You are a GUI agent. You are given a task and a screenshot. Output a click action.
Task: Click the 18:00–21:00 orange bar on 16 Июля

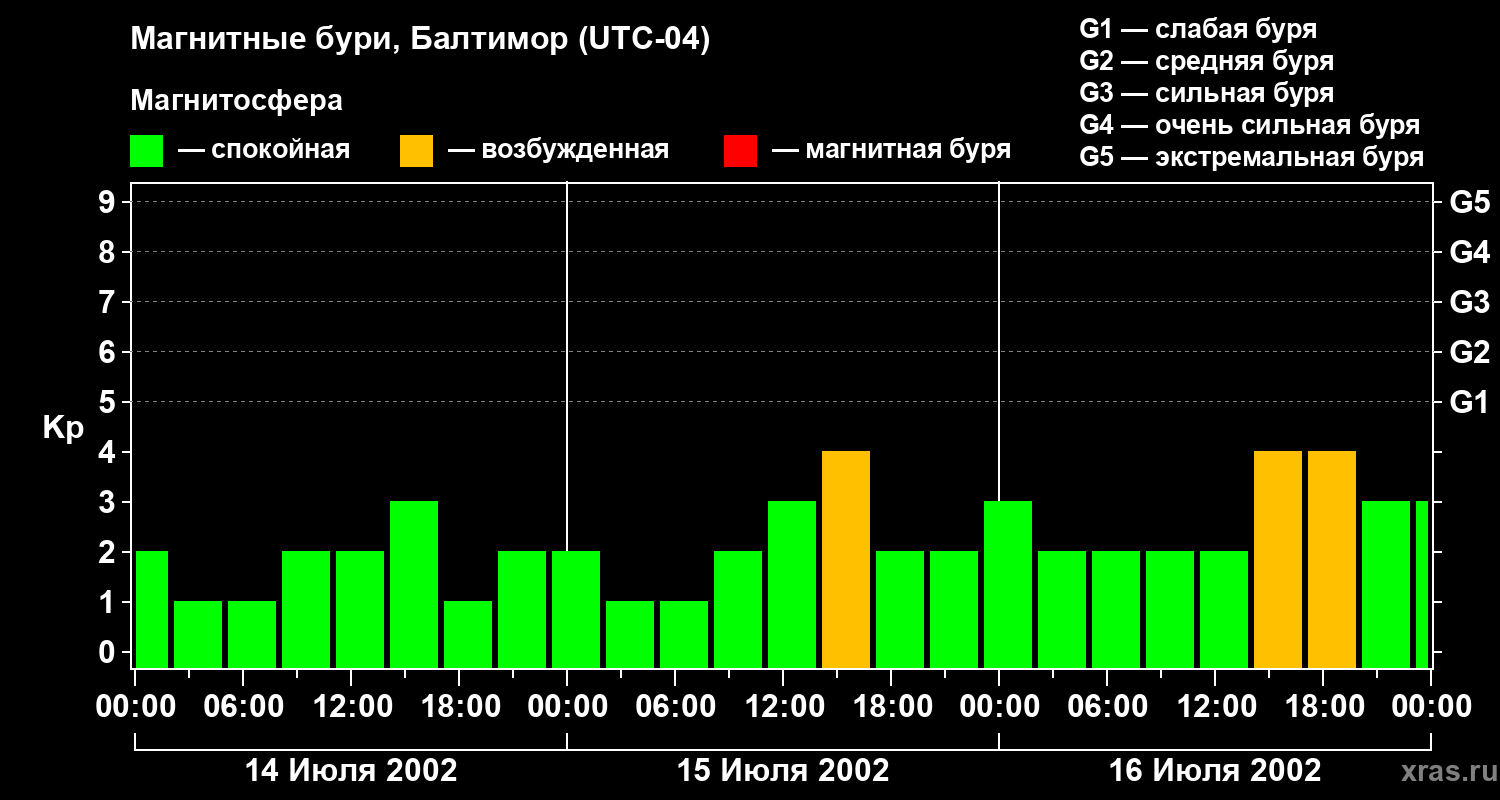(x=1332, y=560)
